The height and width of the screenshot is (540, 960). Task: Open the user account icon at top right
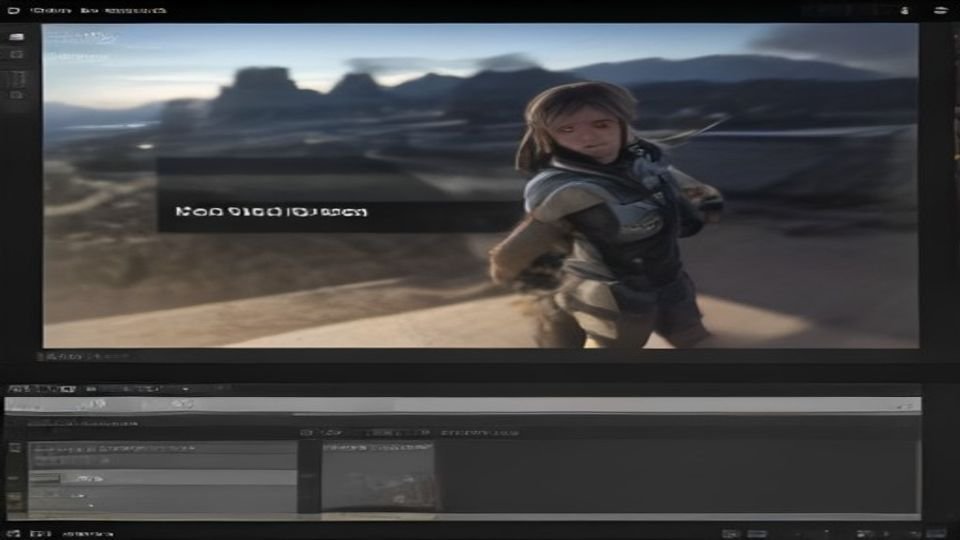click(905, 10)
